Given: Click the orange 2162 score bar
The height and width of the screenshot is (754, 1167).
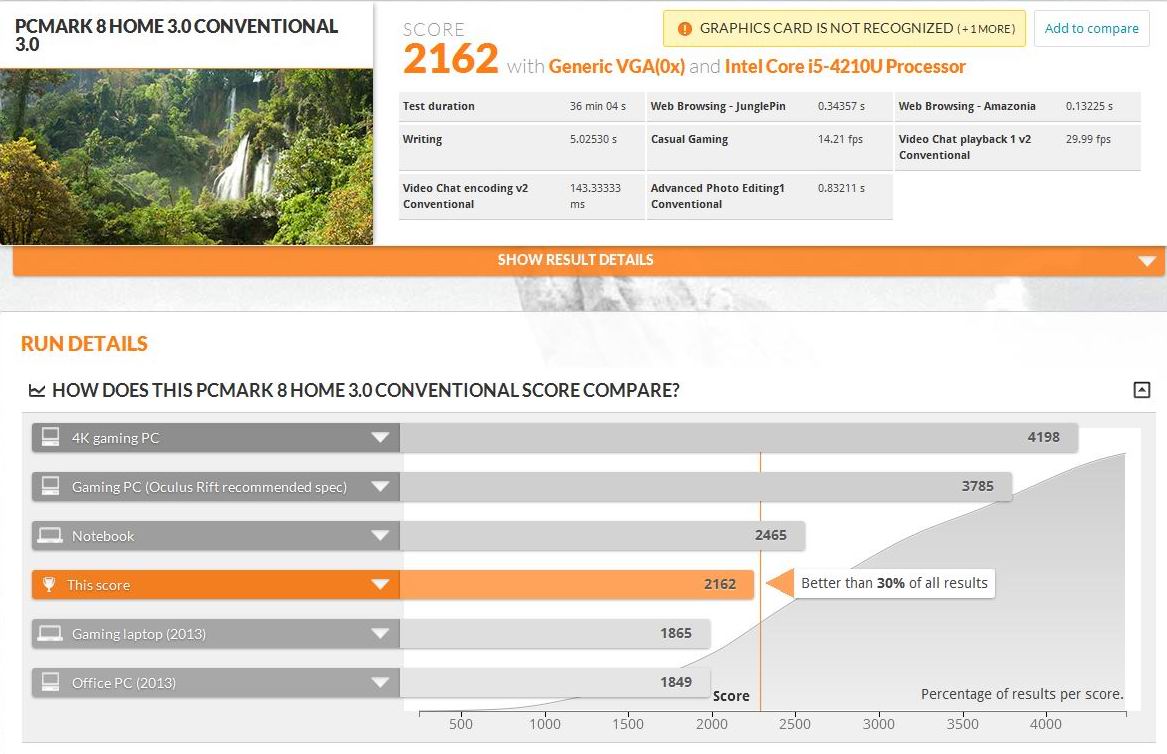Looking at the screenshot, I should tap(577, 584).
